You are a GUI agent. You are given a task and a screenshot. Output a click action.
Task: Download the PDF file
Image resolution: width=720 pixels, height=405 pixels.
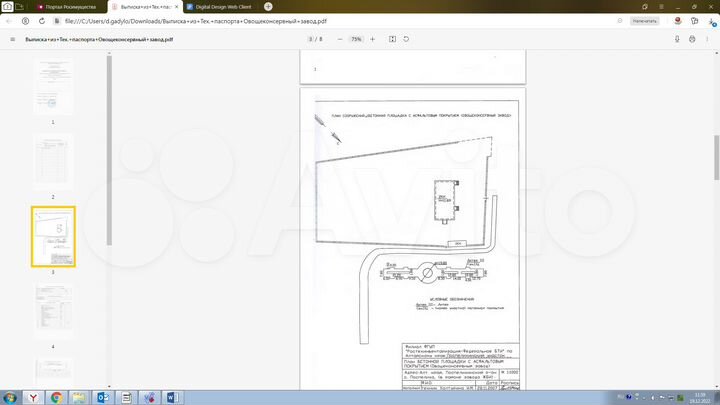(x=677, y=39)
